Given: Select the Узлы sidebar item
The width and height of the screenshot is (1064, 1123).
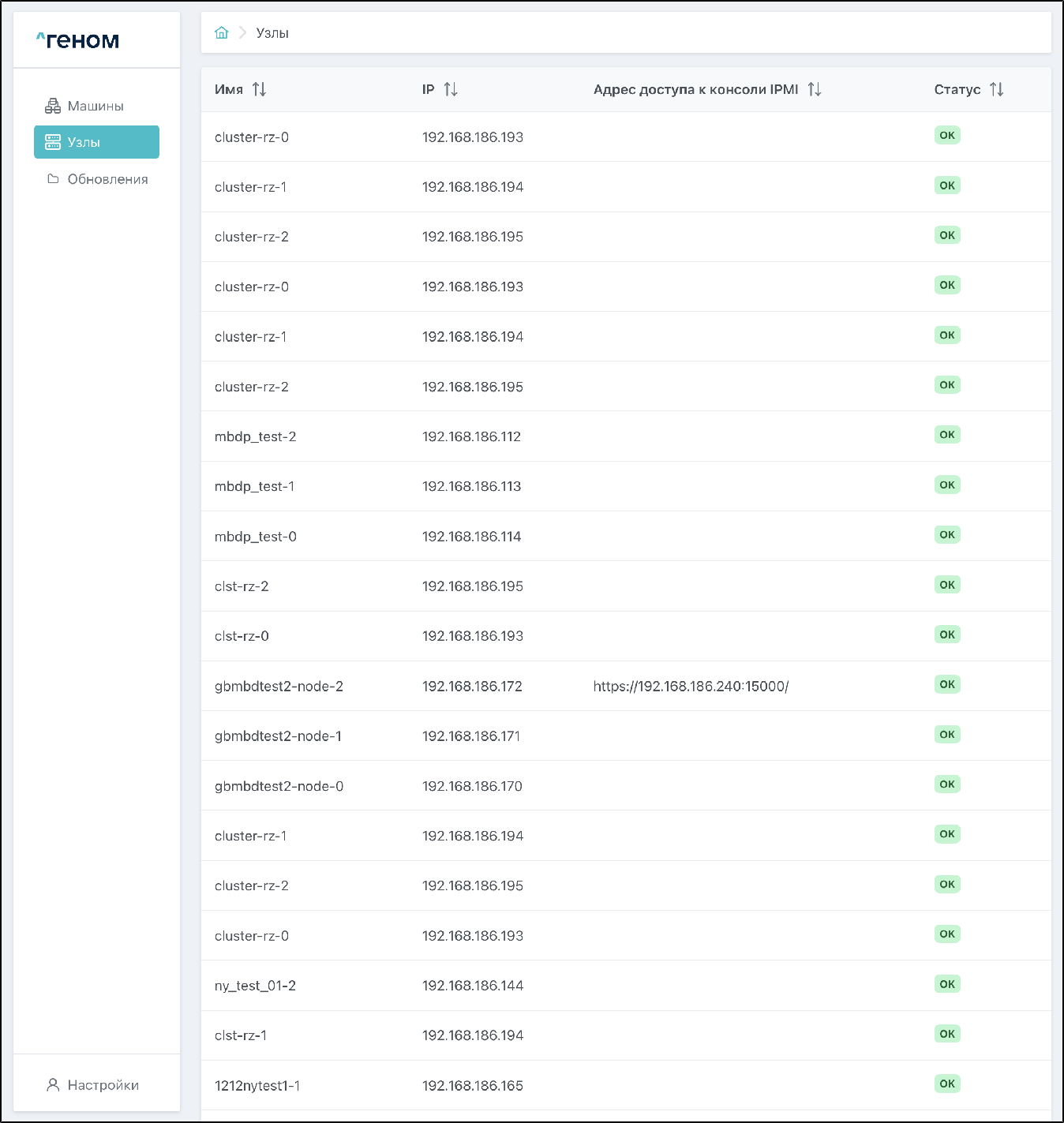Looking at the screenshot, I should pos(96,142).
